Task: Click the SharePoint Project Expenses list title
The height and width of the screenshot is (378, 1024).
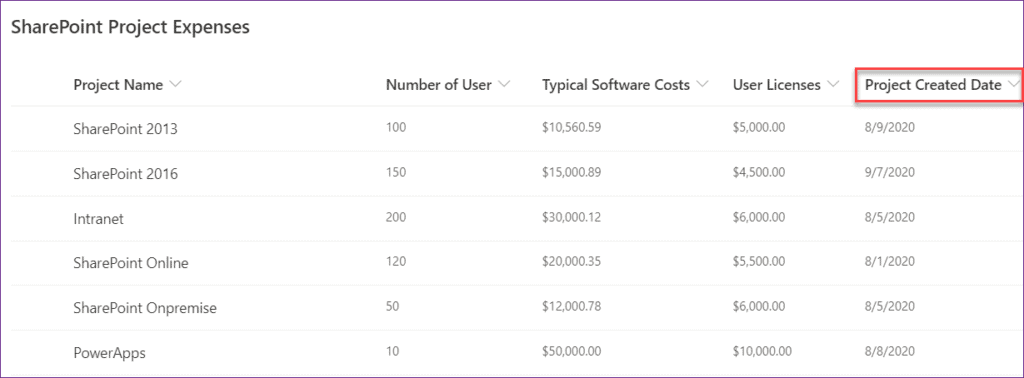Action: point(131,27)
